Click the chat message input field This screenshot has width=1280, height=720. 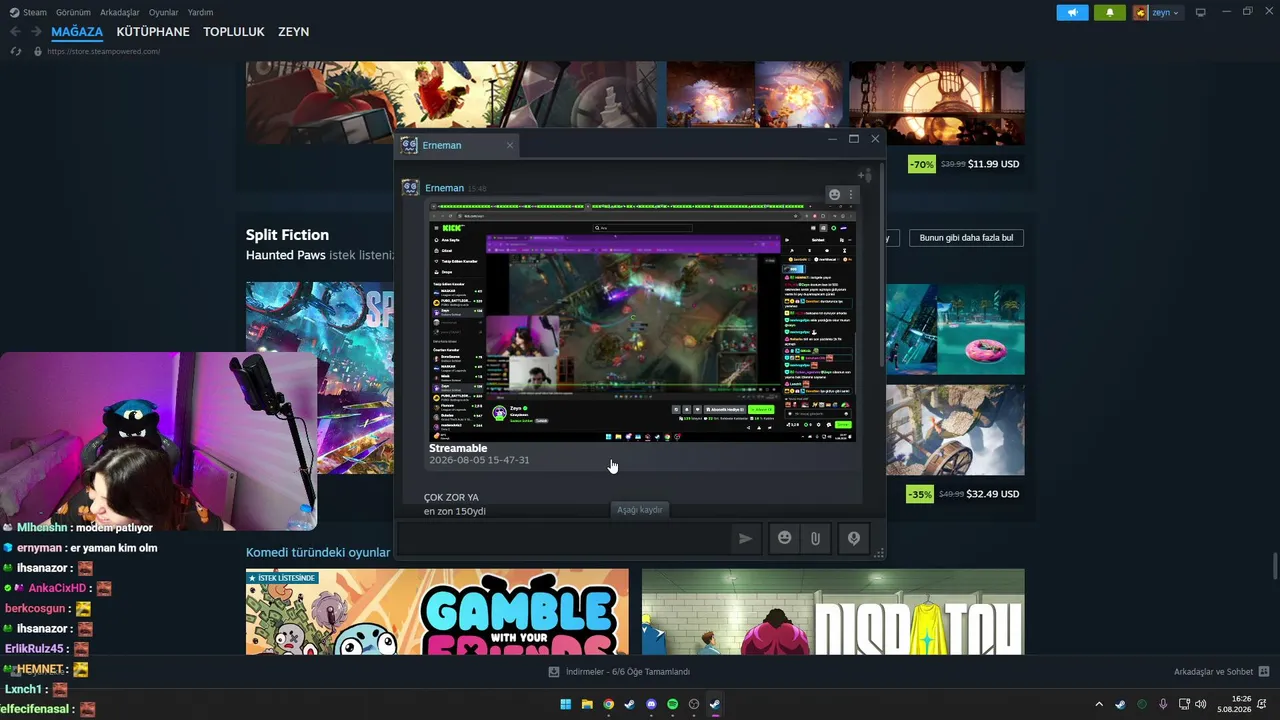tap(563, 538)
